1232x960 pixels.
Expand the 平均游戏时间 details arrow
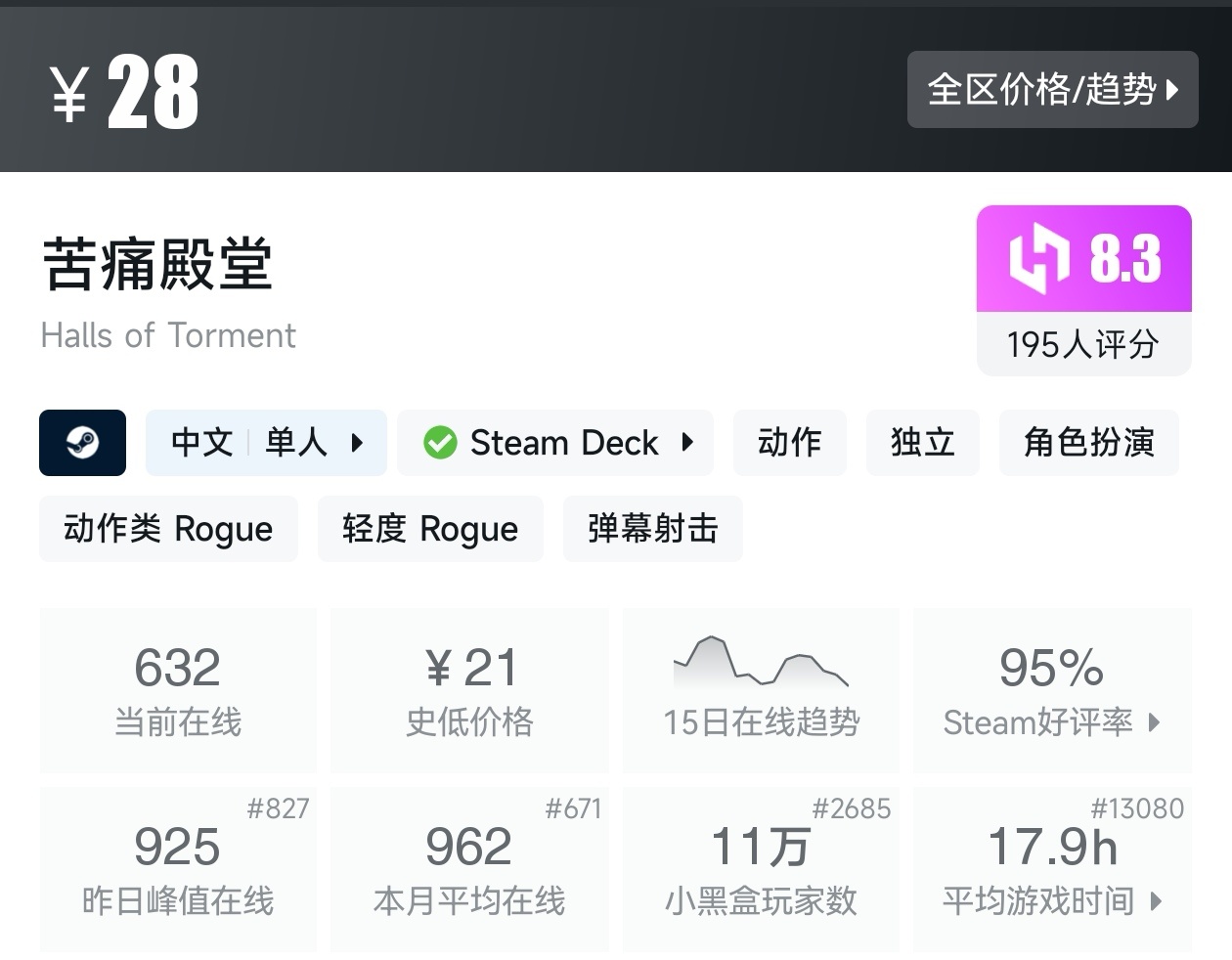pos(1156,900)
